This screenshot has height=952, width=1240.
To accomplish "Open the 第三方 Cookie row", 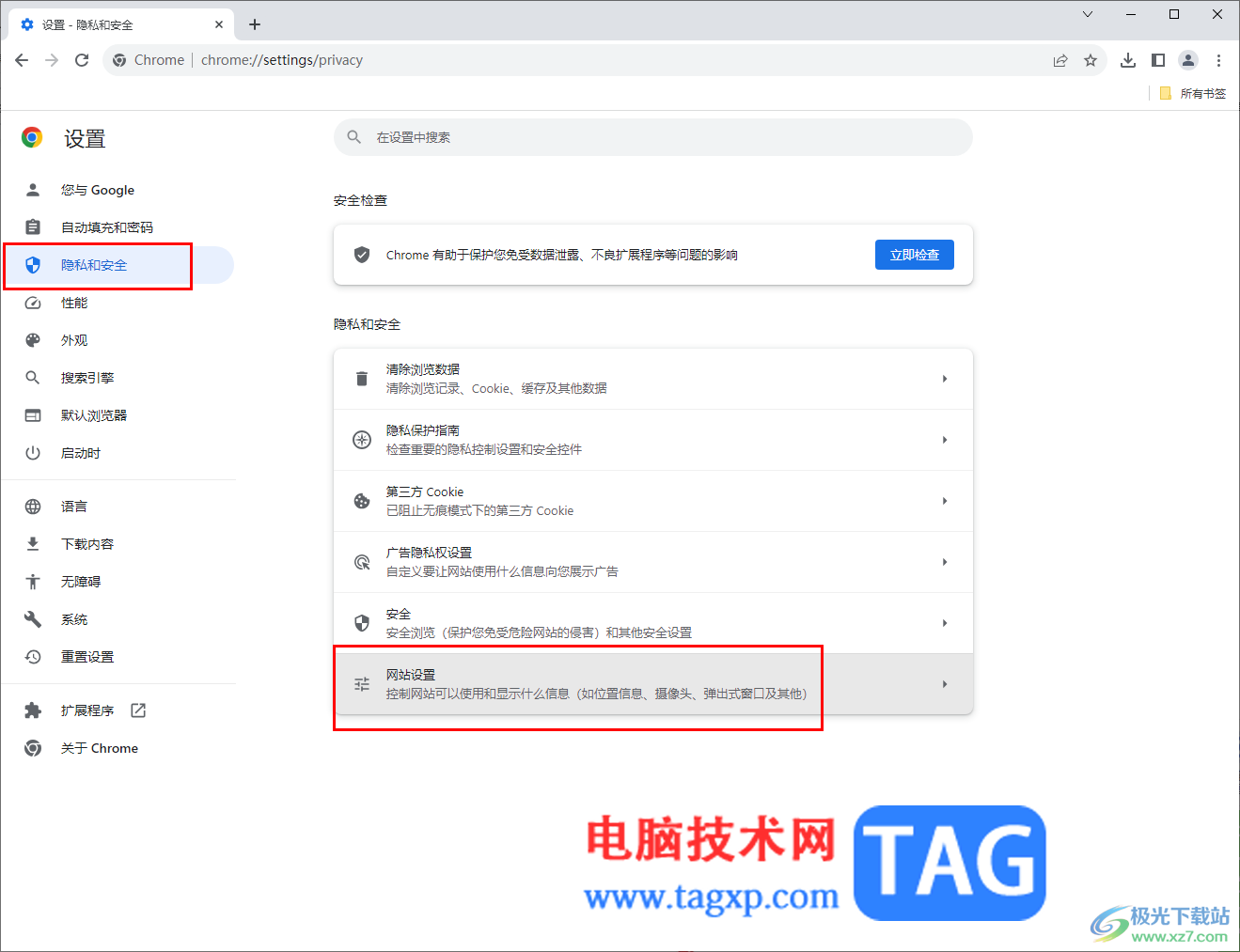I will 653,501.
